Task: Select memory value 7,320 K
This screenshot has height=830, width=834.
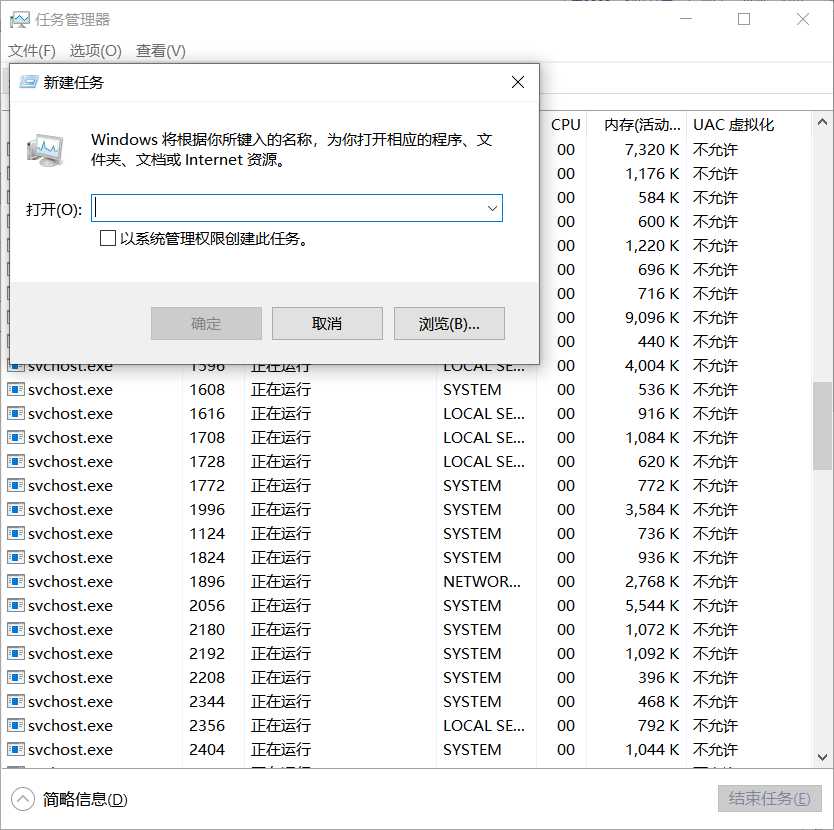Action: [x=652, y=150]
